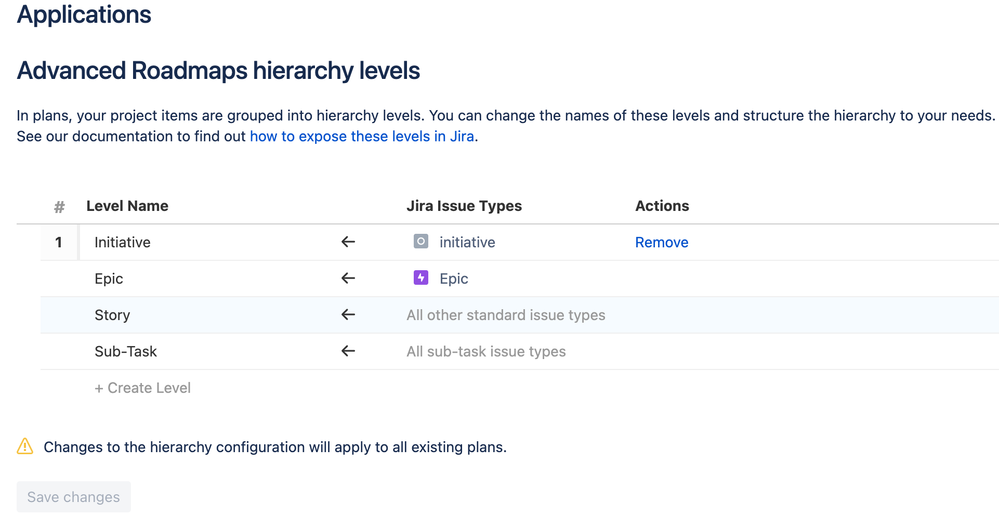Viewport: 999px width, 530px height.
Task: Click 'All sub-task issue types' text
Action: pyautogui.click(x=486, y=351)
